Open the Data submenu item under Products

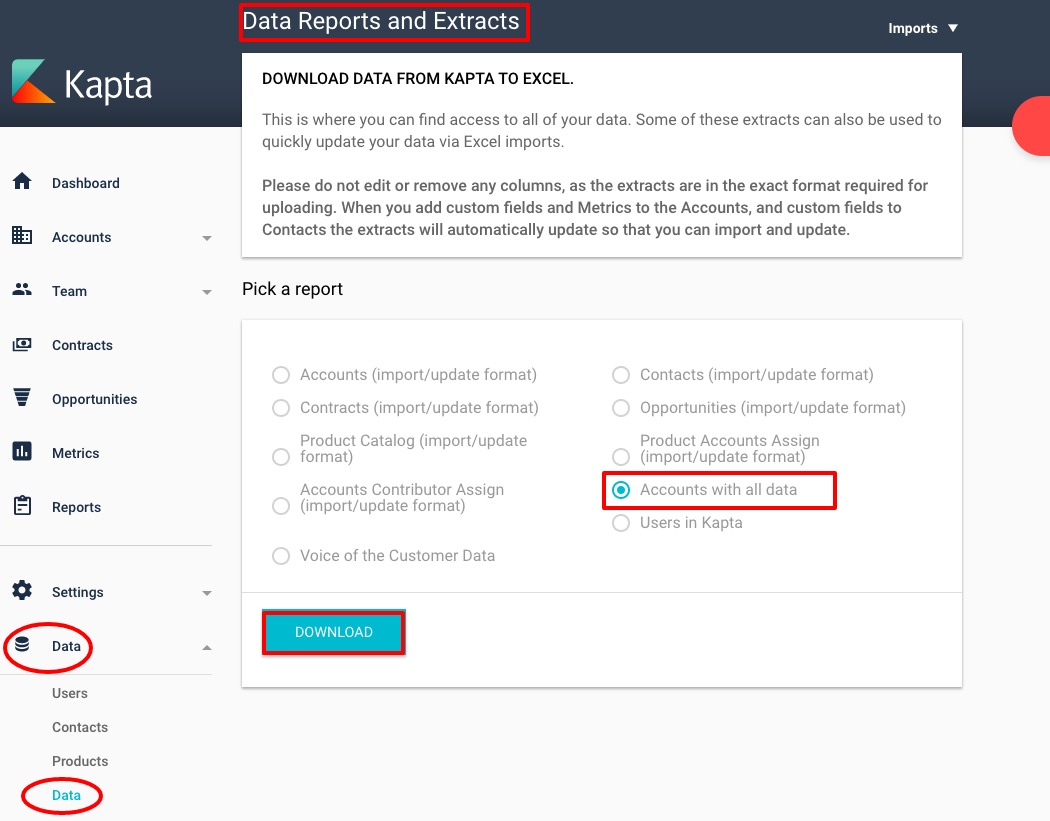pos(66,796)
